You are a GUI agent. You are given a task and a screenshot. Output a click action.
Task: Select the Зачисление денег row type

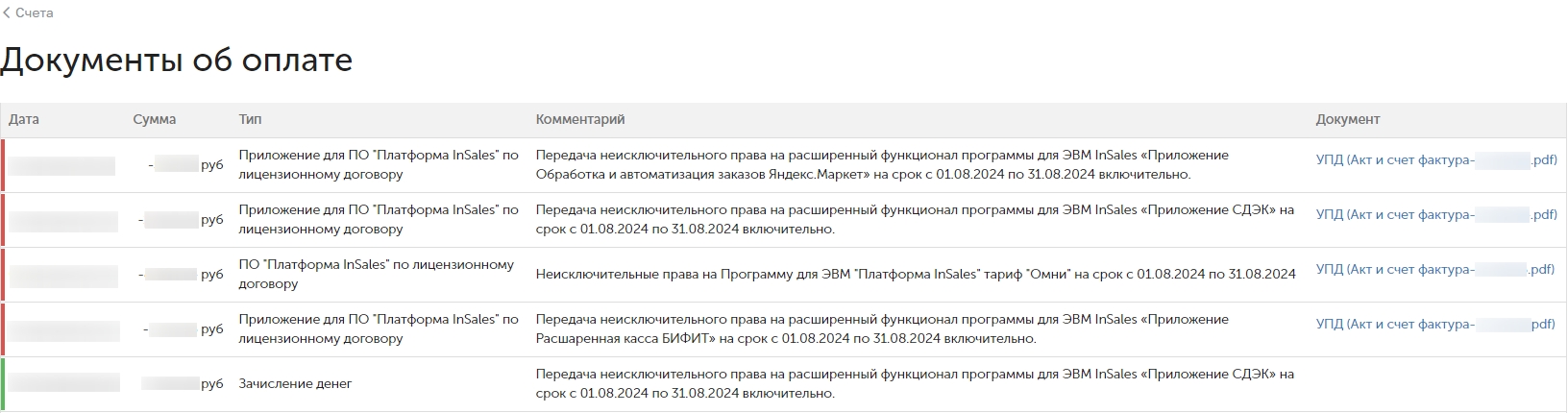295,384
